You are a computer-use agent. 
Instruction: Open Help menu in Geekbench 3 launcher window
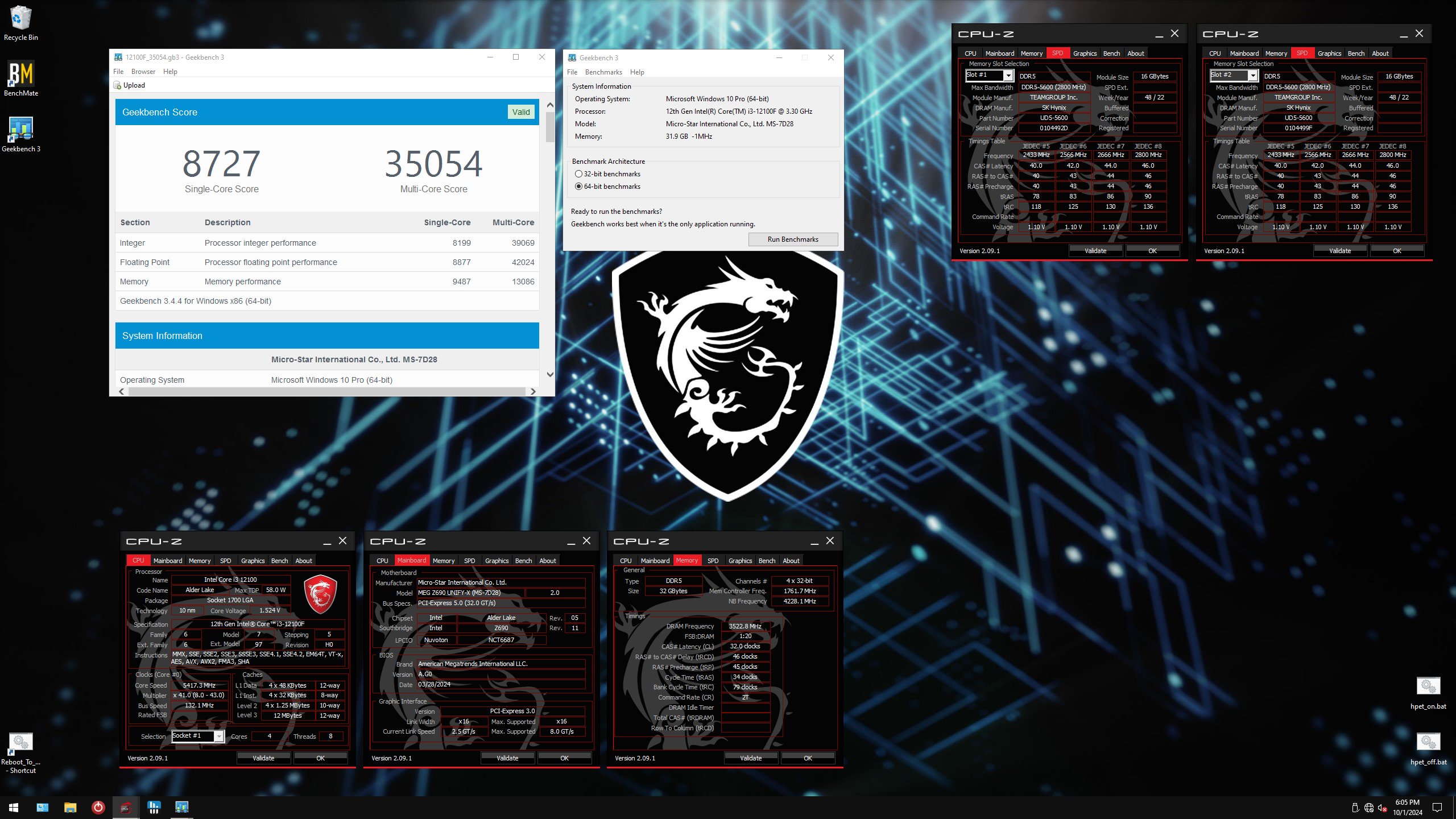pyautogui.click(x=637, y=72)
